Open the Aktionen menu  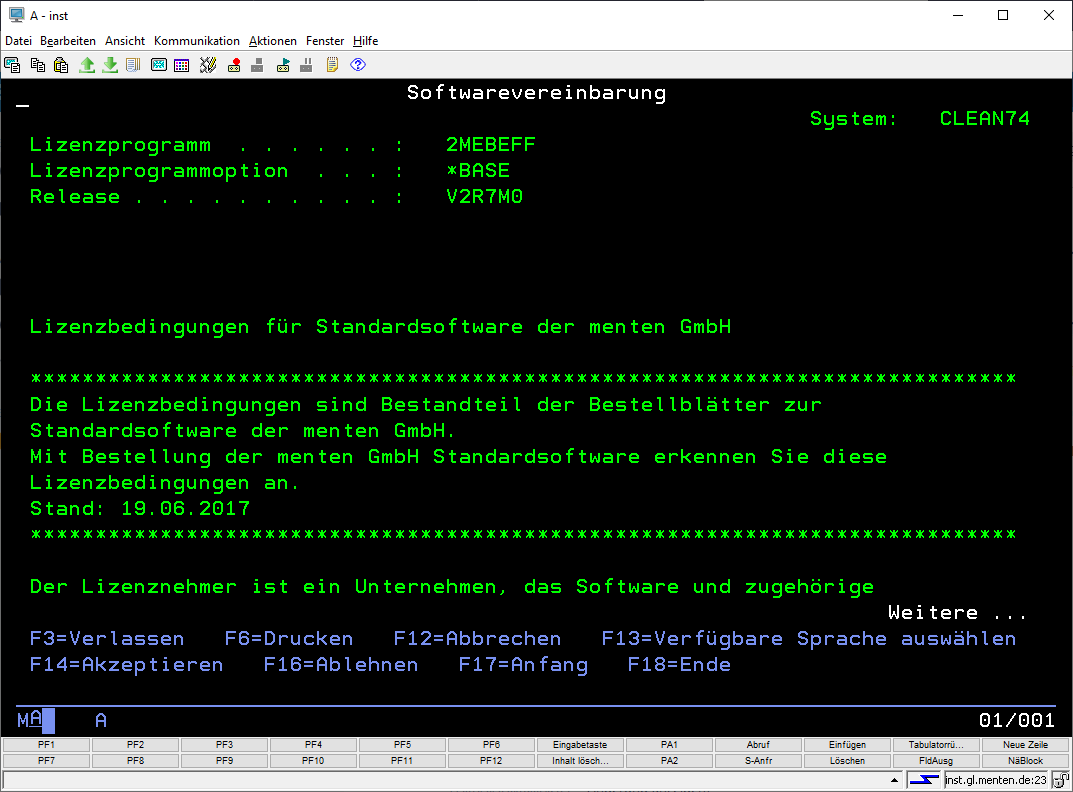[x=272, y=41]
